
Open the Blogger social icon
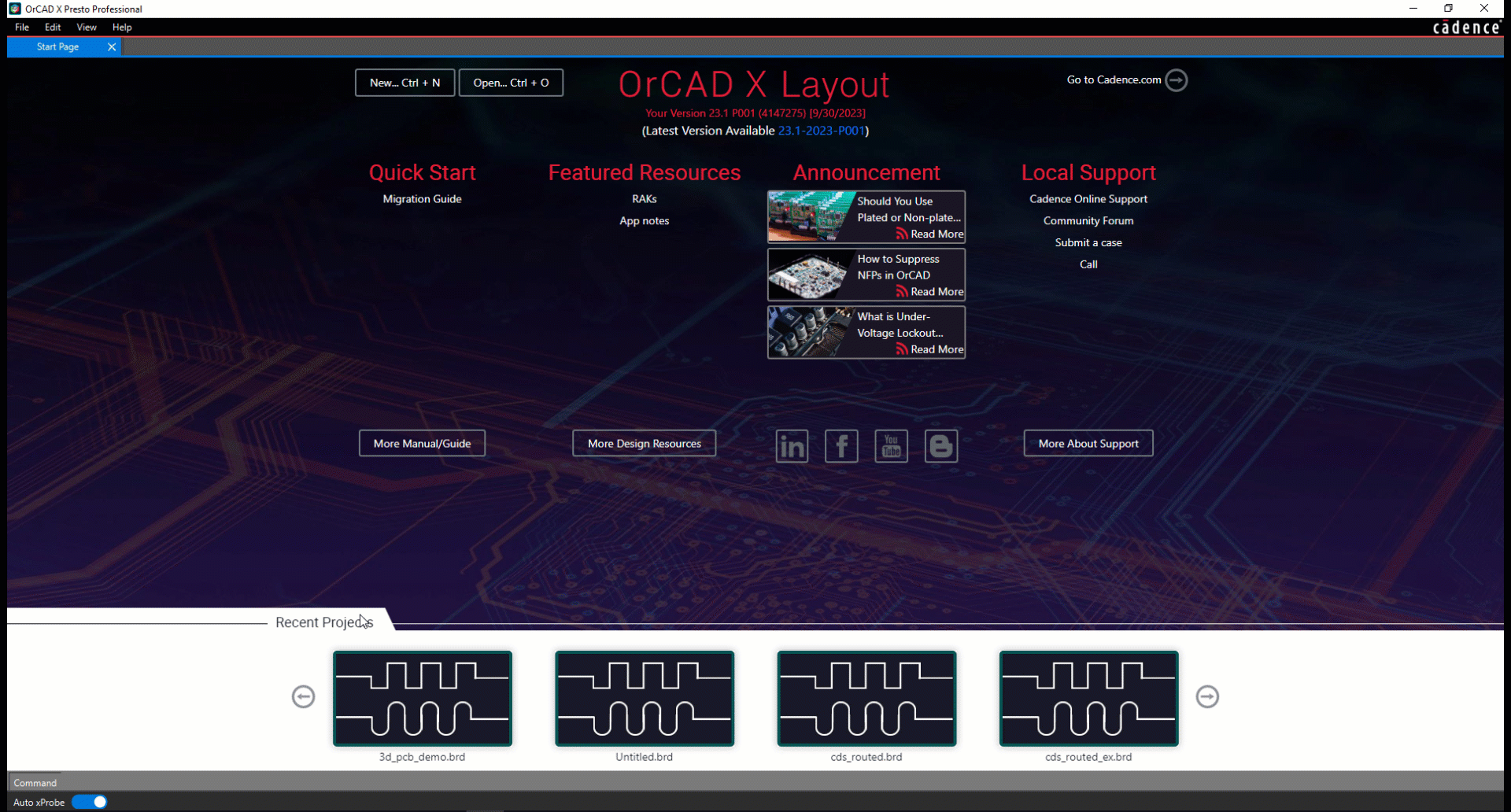[940, 446]
